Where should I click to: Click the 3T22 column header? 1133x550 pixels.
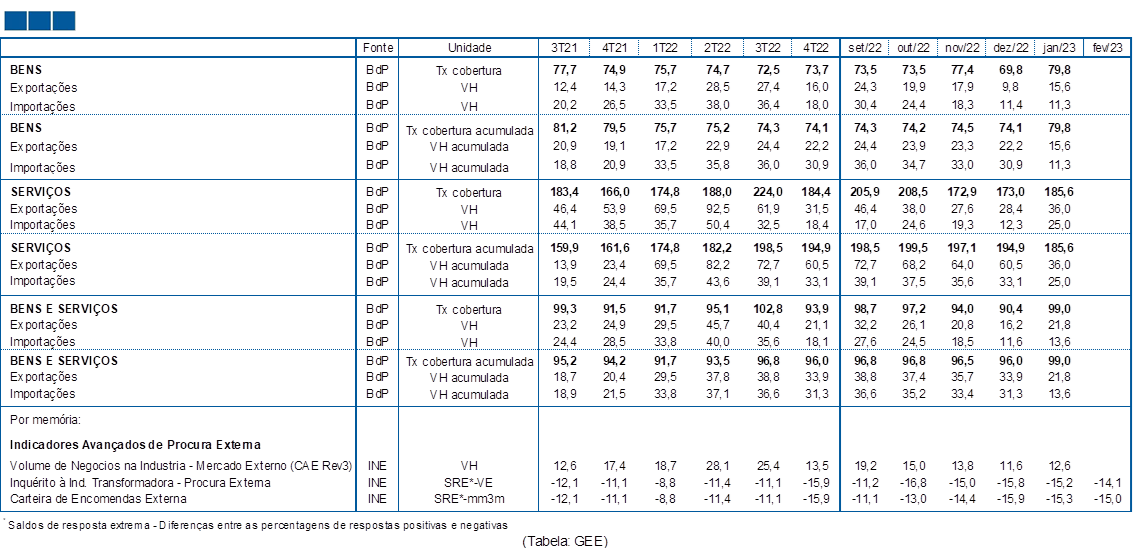pyautogui.click(x=769, y=48)
